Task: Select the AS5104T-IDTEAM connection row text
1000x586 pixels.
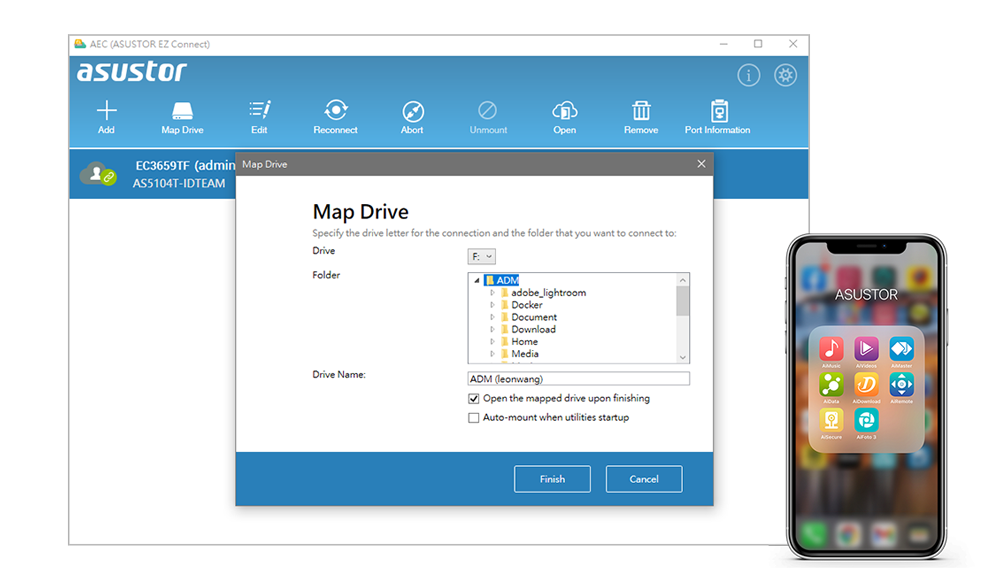Action: tap(179, 184)
